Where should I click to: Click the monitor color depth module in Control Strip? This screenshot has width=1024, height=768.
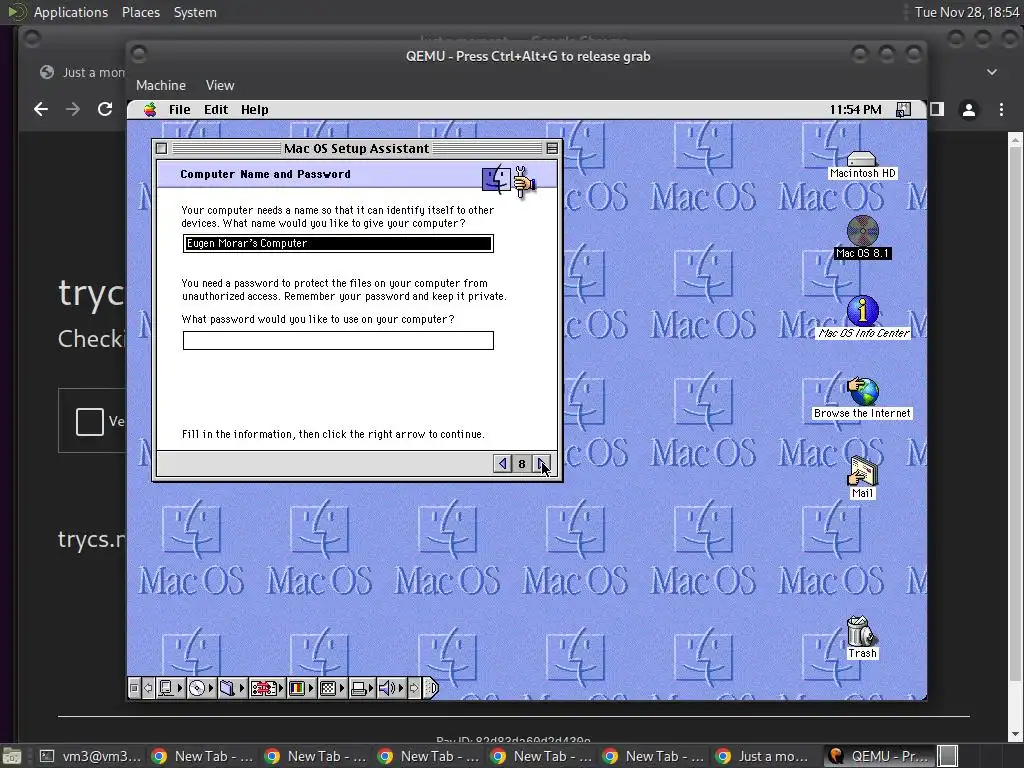coord(301,688)
